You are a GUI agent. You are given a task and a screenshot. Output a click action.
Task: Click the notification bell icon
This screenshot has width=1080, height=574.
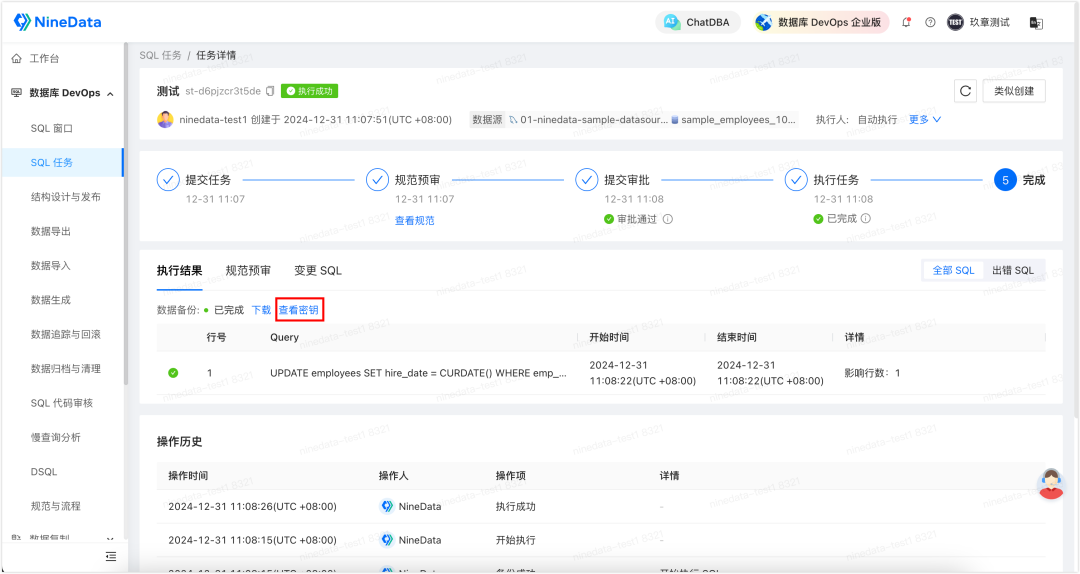(x=906, y=22)
